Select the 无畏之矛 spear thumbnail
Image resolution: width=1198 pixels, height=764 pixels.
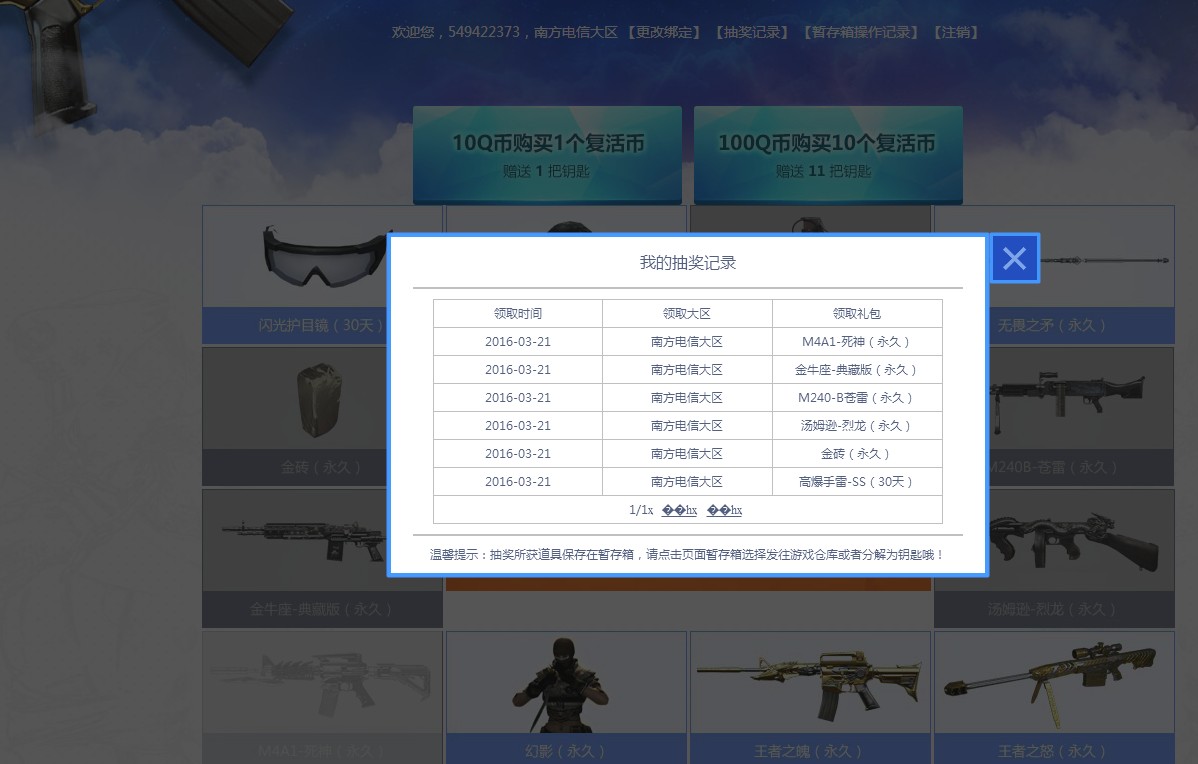point(1106,260)
